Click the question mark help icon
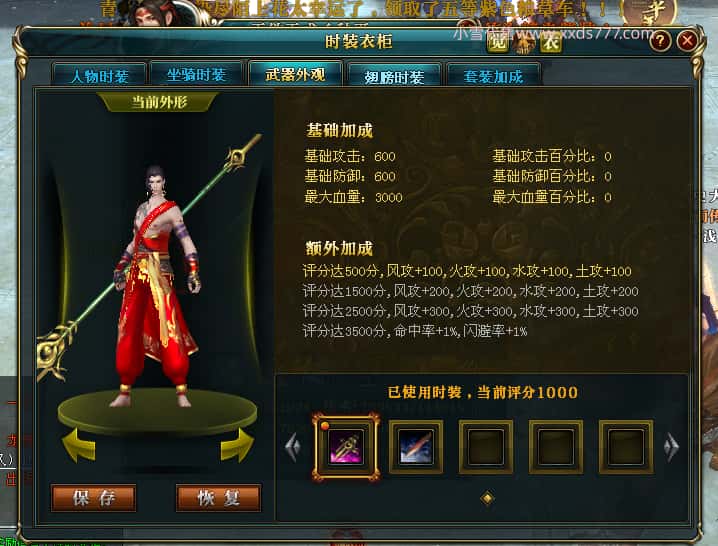718x546 pixels. point(659,41)
